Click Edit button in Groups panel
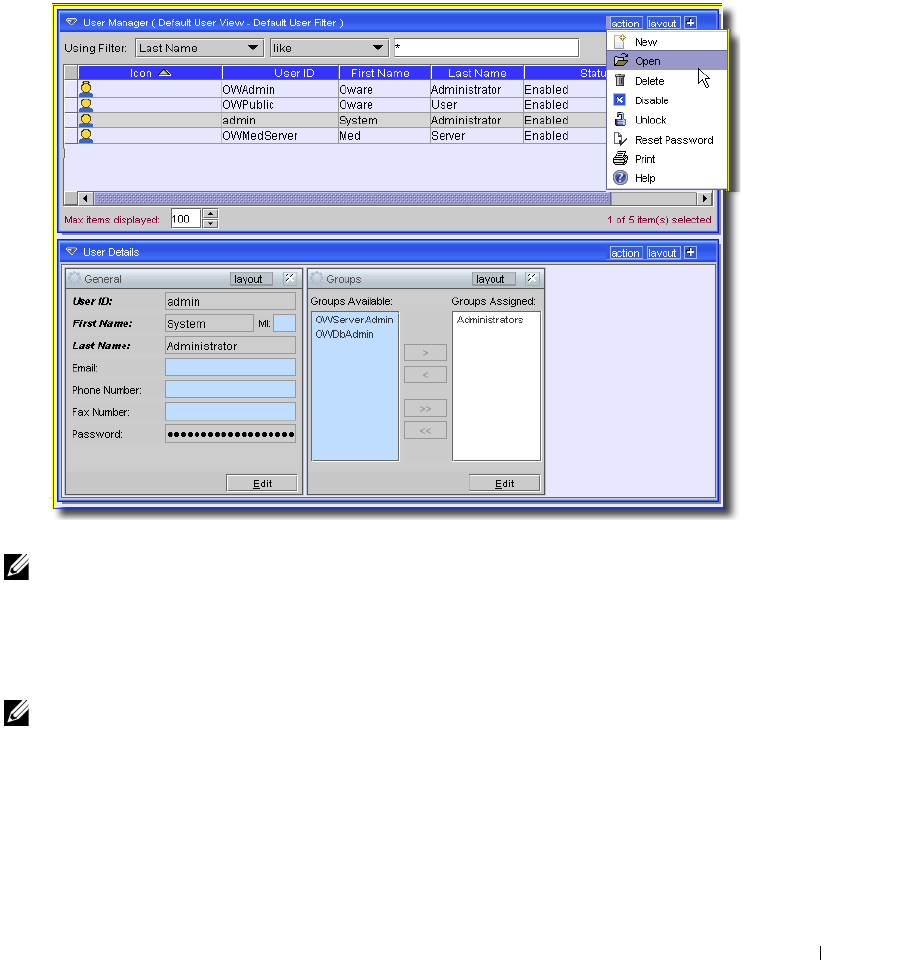The image size is (900, 960). coord(504,483)
